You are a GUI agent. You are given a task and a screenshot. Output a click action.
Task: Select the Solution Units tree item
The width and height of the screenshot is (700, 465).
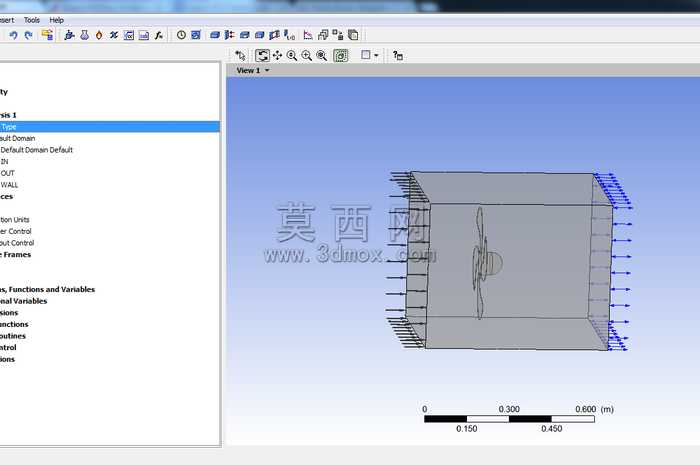[x=14, y=220]
